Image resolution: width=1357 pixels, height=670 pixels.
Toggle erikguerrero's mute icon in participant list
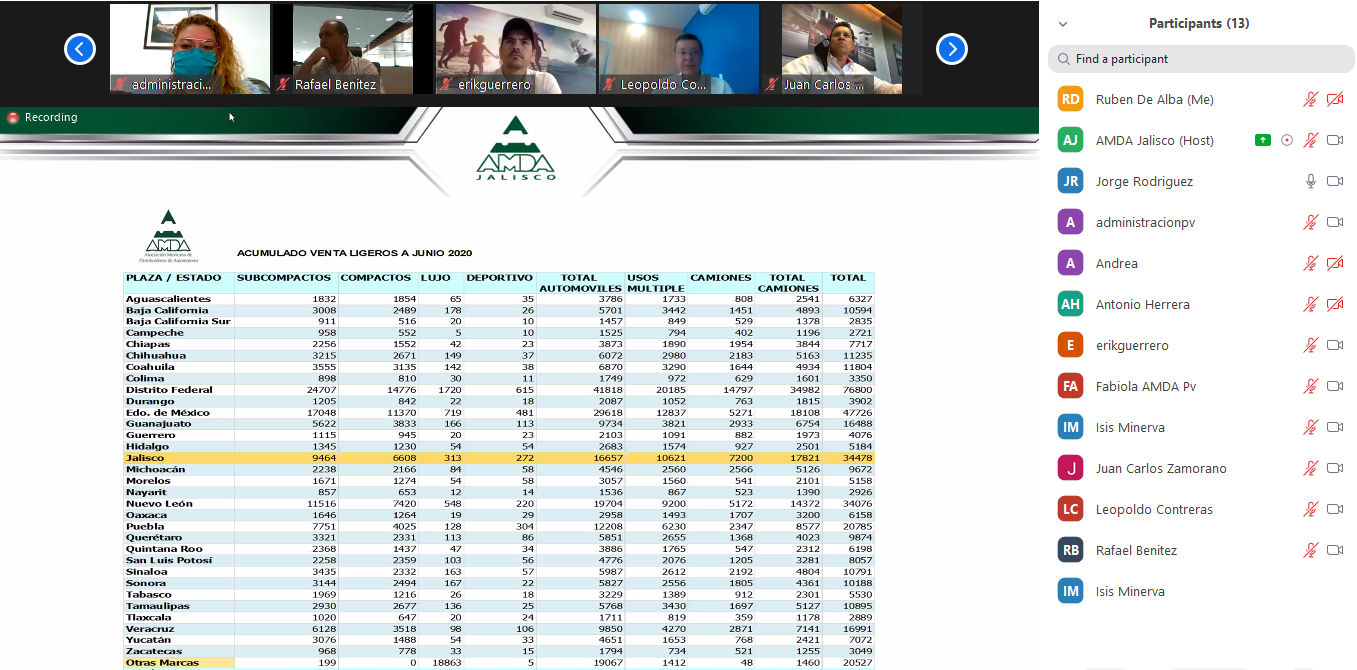[1310, 345]
